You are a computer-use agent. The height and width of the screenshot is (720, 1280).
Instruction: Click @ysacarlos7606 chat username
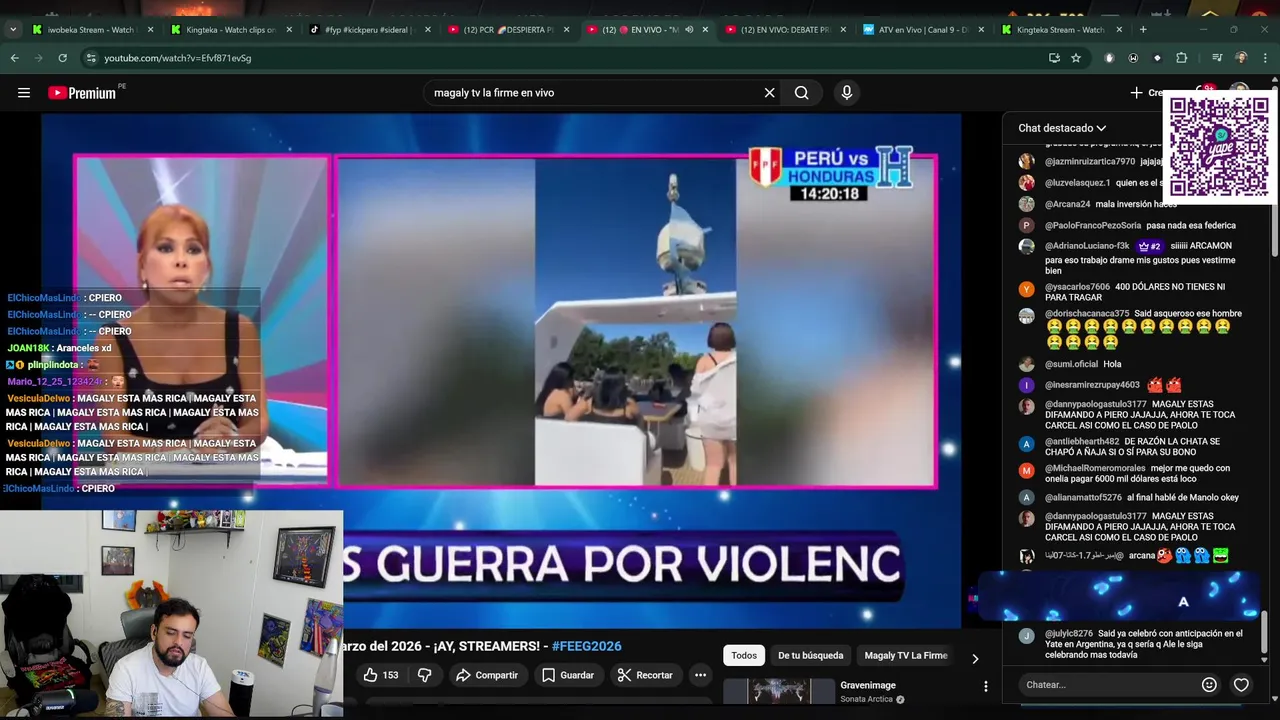coord(1077,287)
